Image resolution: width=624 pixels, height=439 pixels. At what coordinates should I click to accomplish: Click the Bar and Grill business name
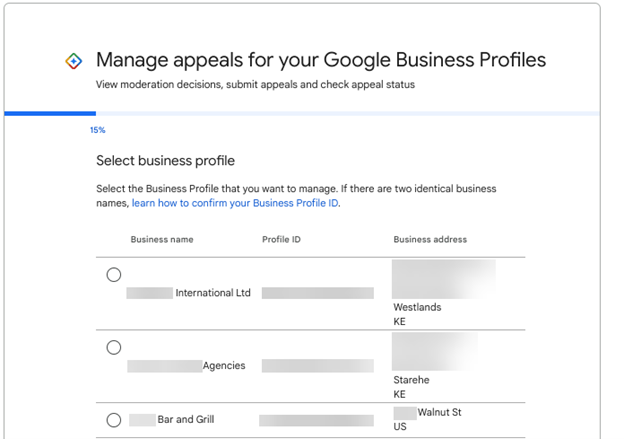pos(185,420)
